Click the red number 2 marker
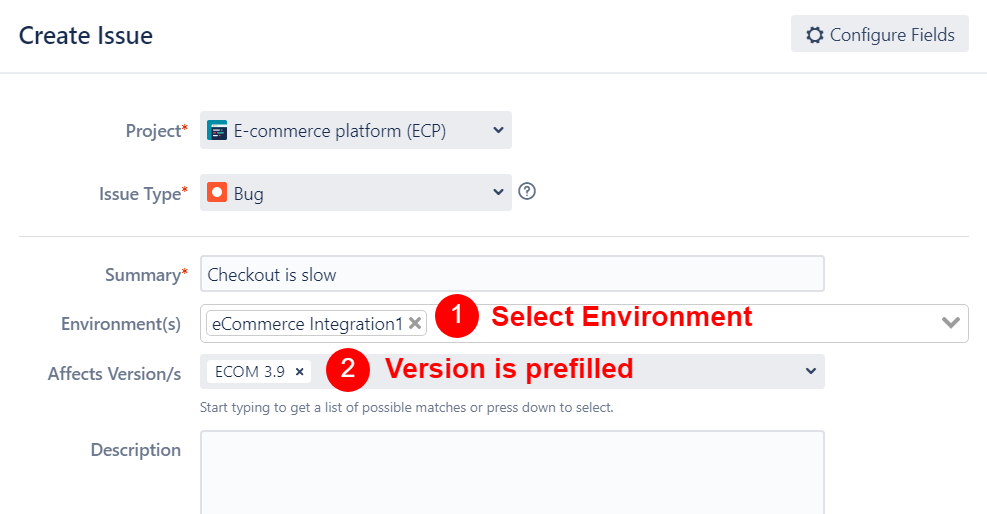987x514 pixels. [348, 369]
